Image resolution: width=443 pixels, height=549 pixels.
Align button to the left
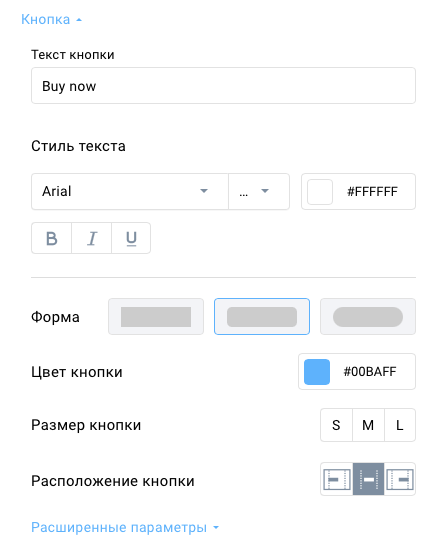[337, 479]
